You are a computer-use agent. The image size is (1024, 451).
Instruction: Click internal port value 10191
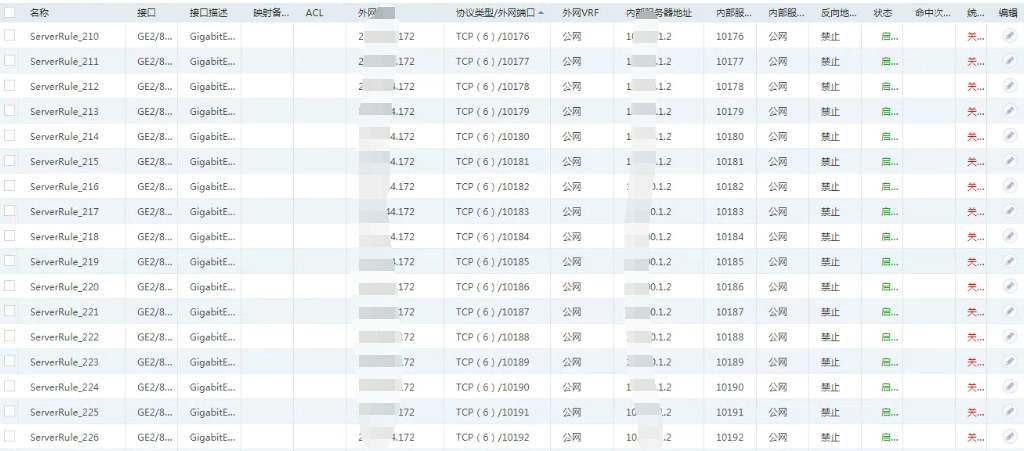tap(729, 412)
